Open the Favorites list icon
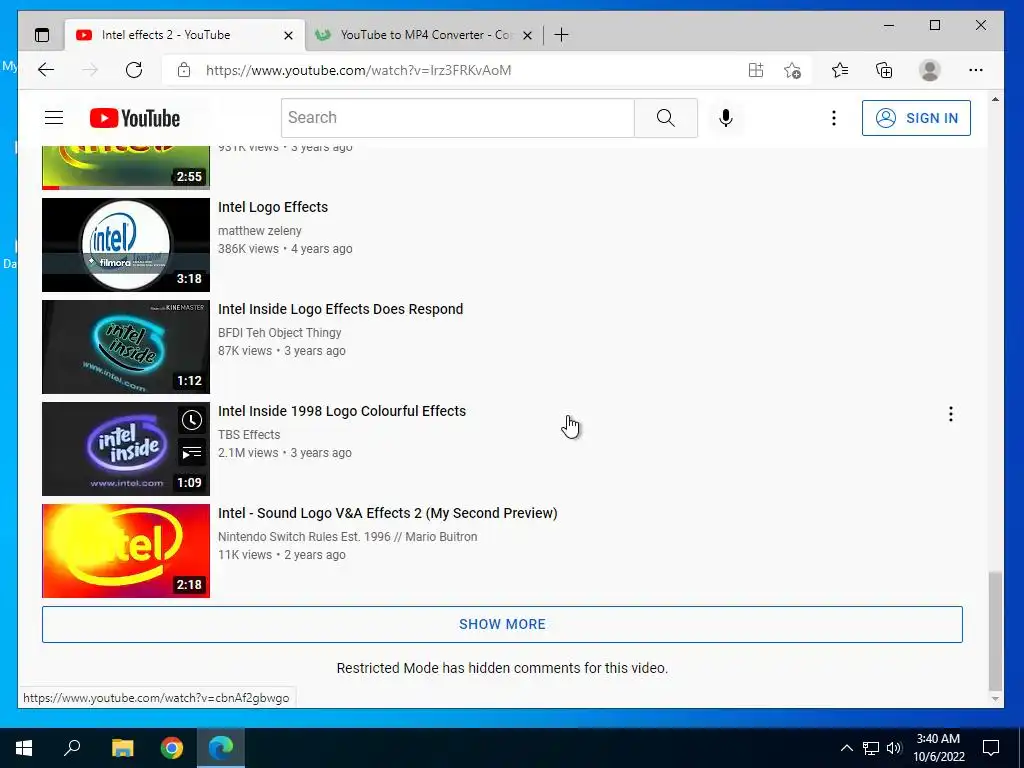Viewport: 1024px width, 768px height. click(x=840, y=70)
